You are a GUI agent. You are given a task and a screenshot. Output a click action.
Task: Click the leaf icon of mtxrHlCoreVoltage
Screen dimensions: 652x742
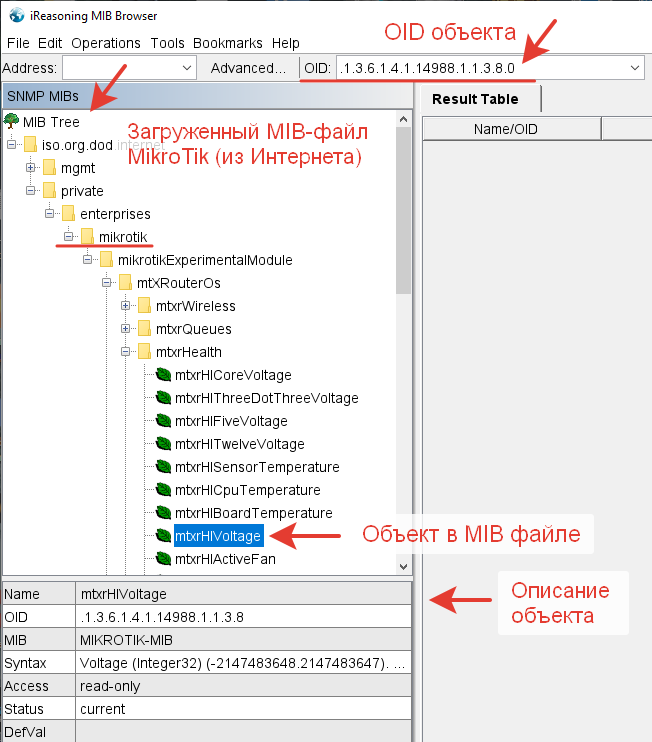(x=163, y=375)
